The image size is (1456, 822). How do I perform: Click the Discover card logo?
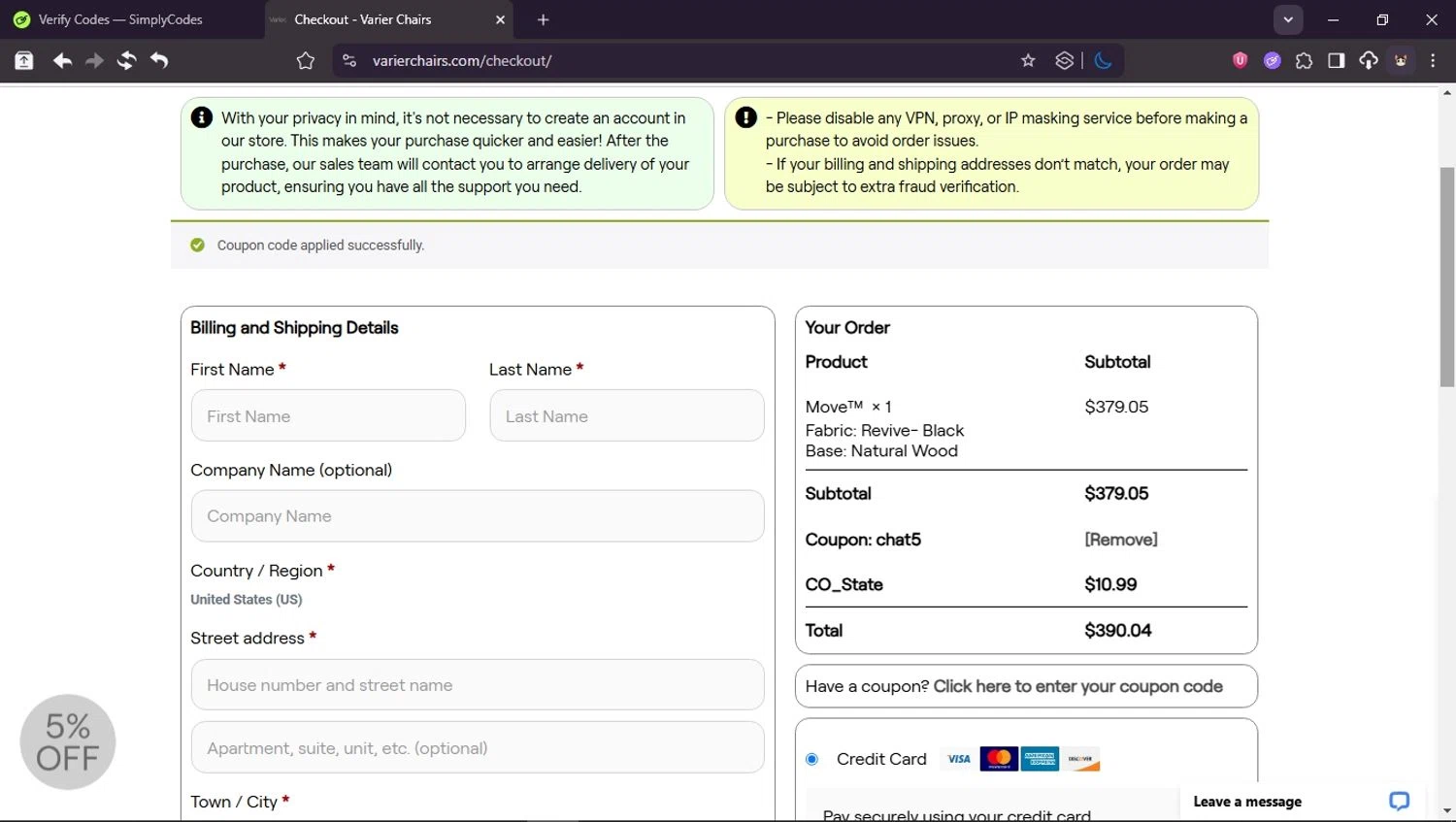click(1080, 759)
